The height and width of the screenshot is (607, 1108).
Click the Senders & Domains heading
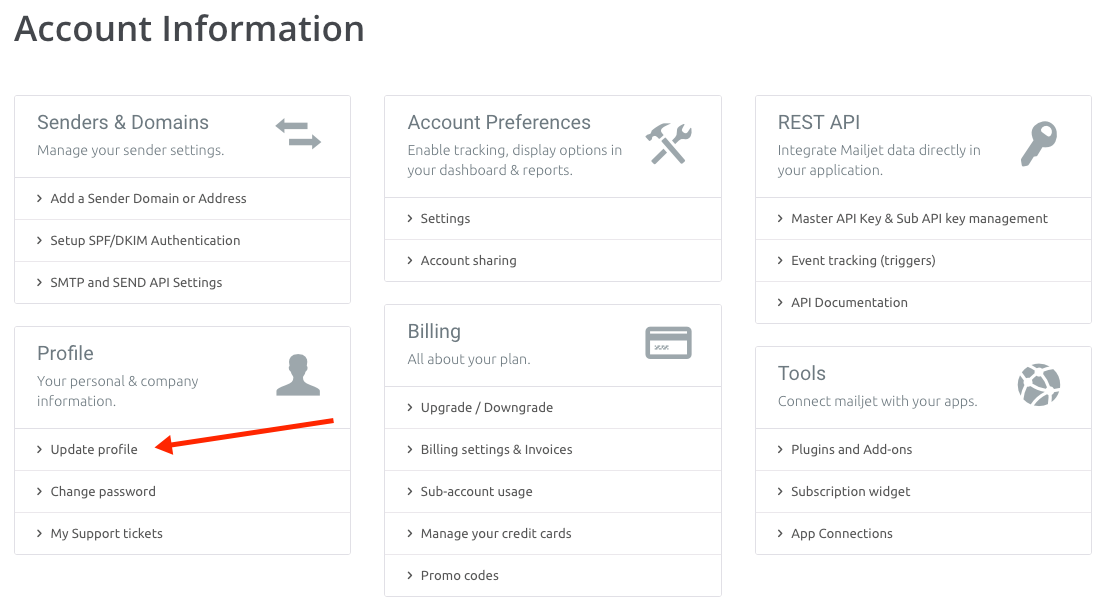click(x=123, y=122)
